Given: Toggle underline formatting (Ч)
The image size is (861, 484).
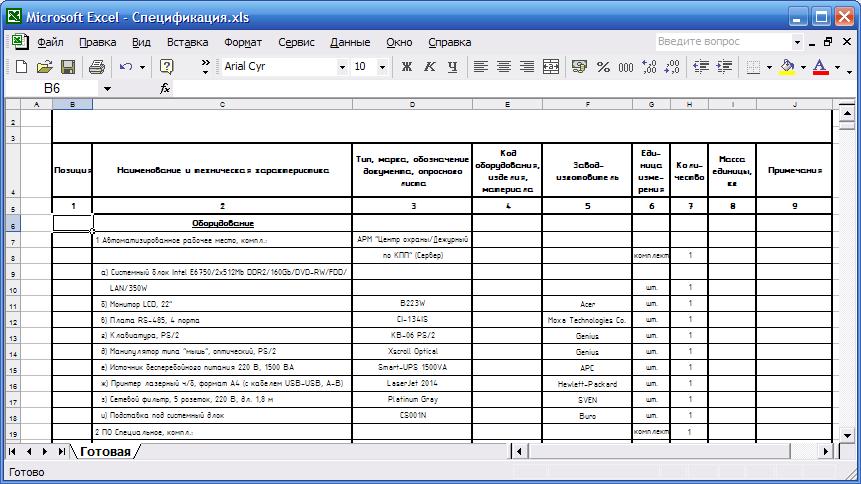Looking at the screenshot, I should [453, 67].
